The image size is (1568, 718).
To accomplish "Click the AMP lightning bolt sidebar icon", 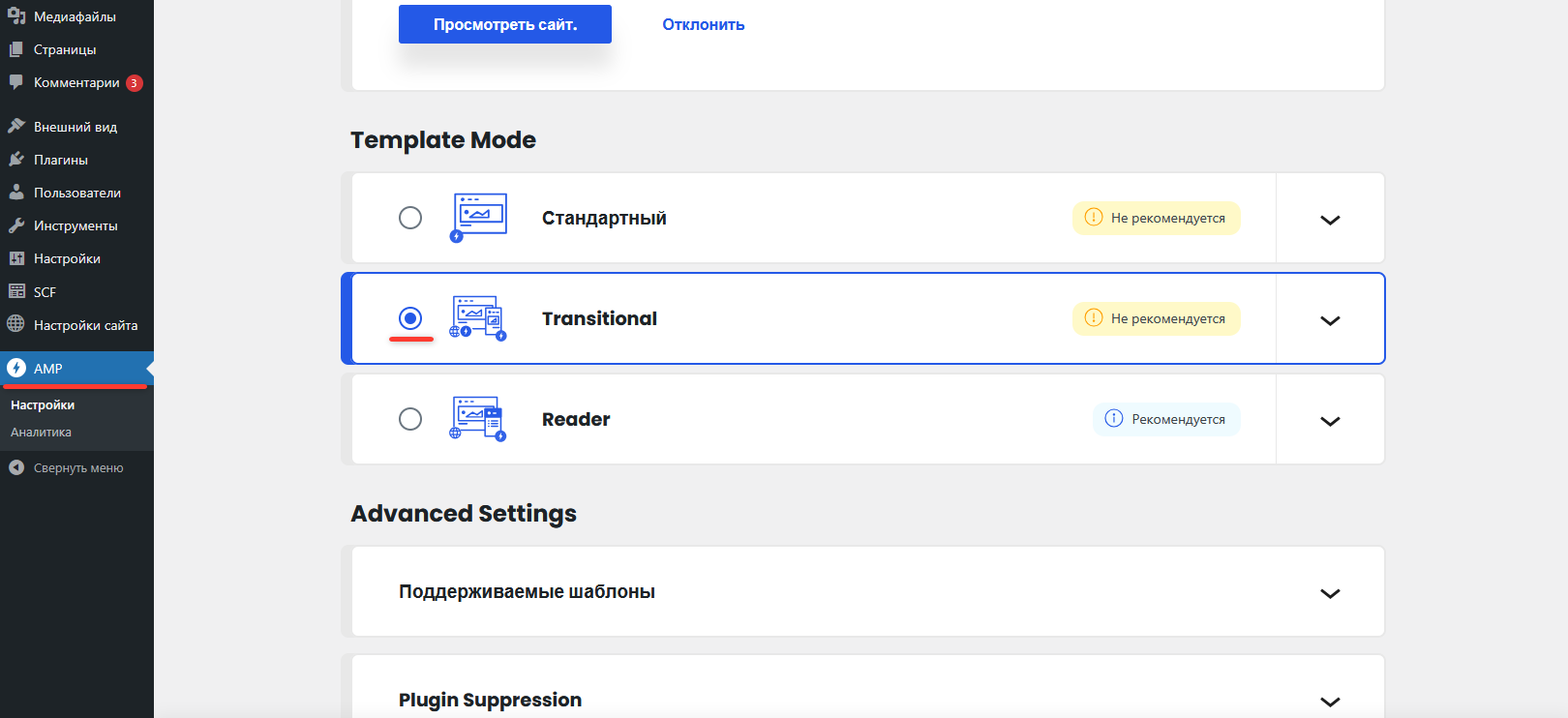I will (16, 368).
